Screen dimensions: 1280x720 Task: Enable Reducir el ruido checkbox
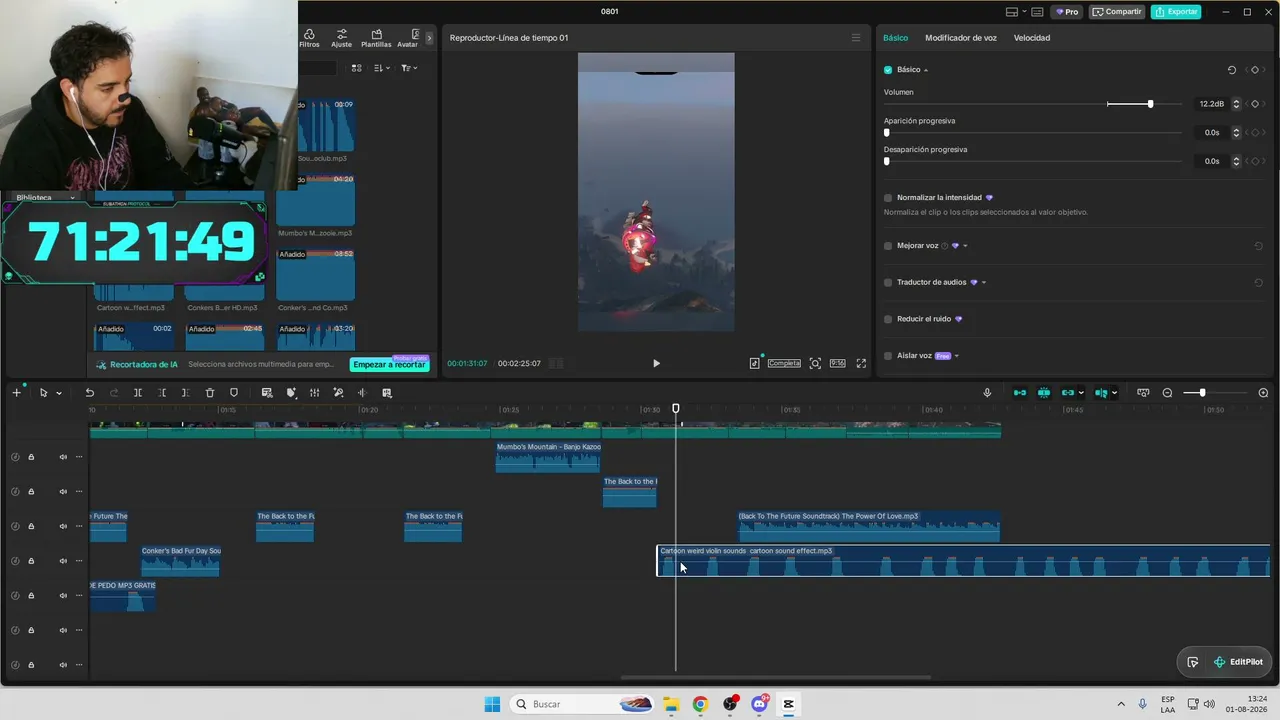tap(888, 319)
